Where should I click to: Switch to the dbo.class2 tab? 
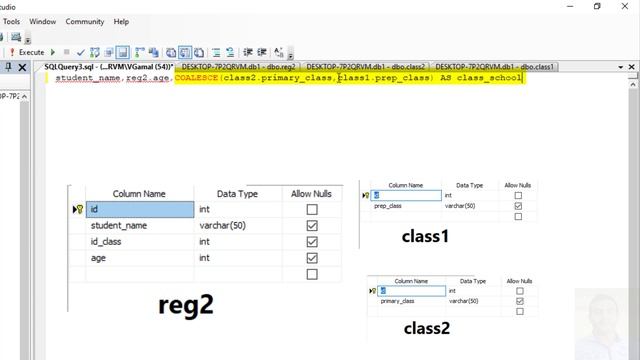point(366,67)
